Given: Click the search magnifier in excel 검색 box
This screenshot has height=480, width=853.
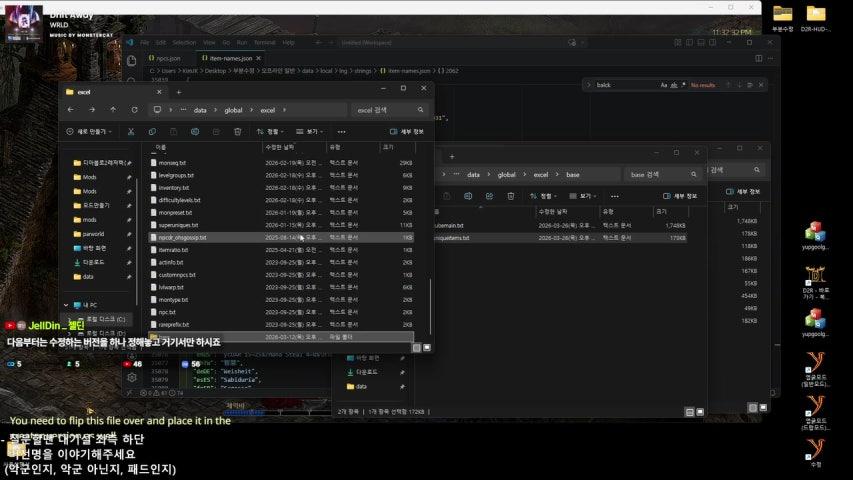Looking at the screenshot, I should point(421,110).
